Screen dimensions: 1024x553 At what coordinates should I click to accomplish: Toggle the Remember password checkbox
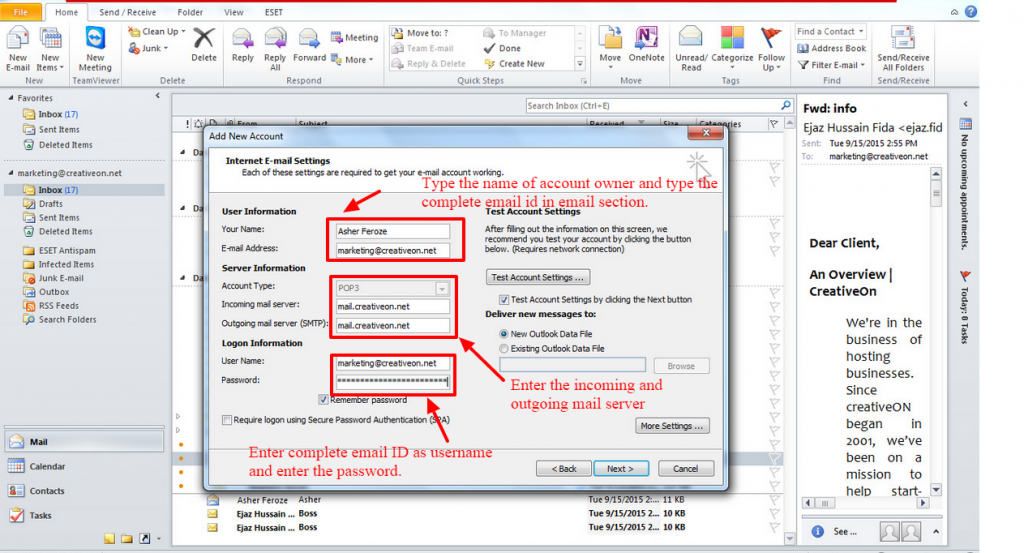pyautogui.click(x=323, y=400)
